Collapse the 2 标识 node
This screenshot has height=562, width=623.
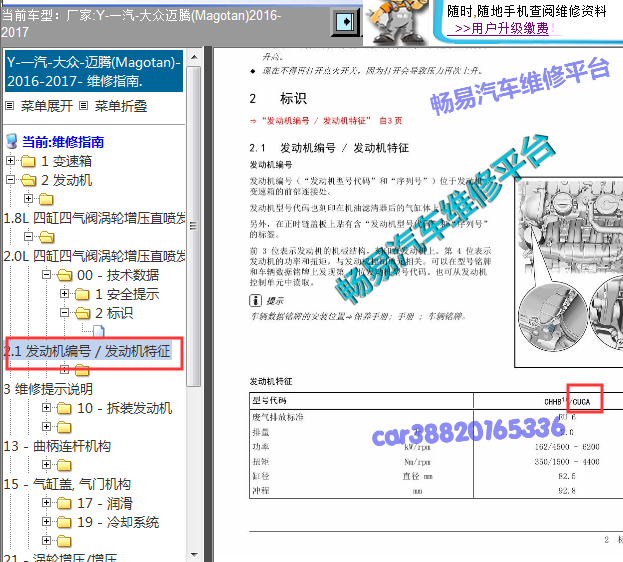click(64, 312)
